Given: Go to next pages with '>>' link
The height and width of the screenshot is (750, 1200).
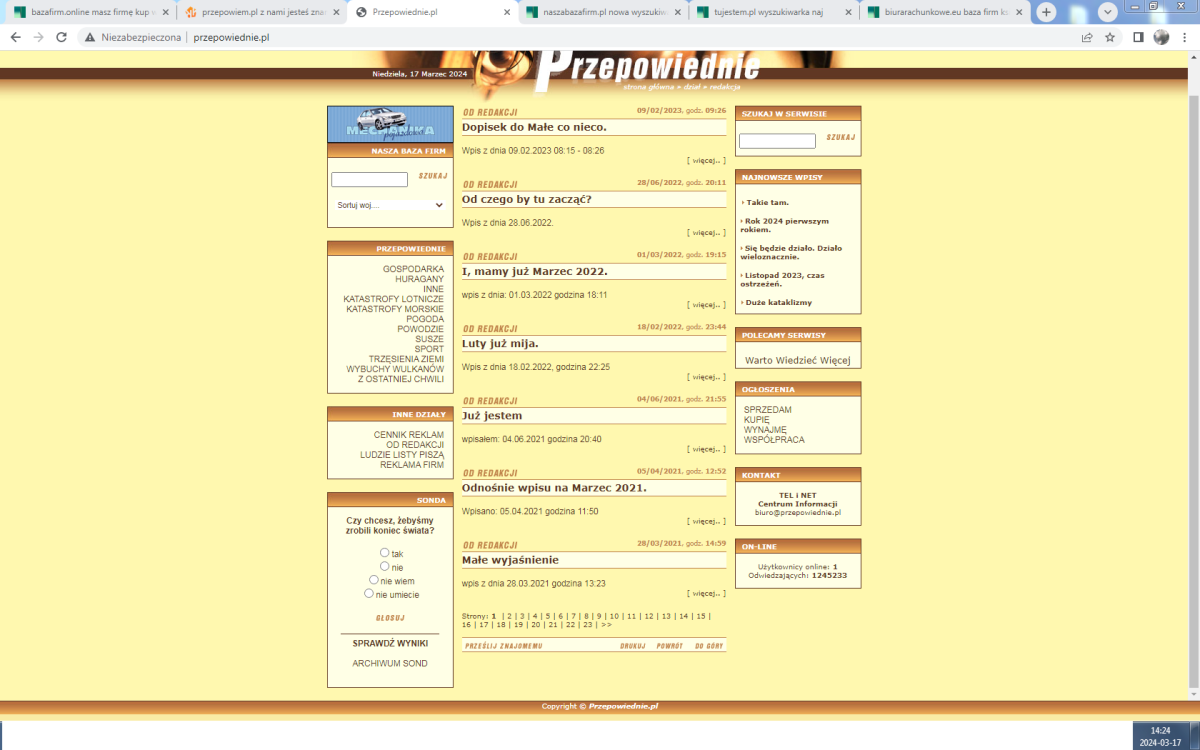Looking at the screenshot, I should coord(606,624).
